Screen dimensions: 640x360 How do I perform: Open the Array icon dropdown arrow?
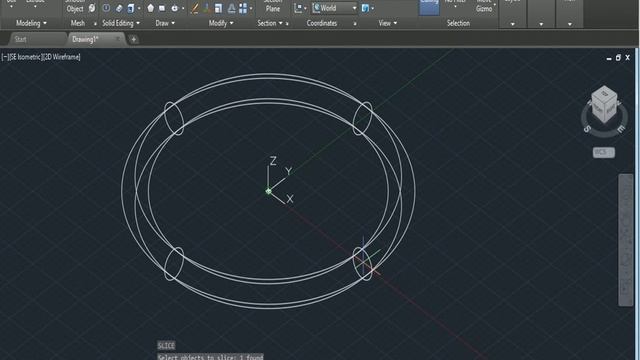point(251,8)
